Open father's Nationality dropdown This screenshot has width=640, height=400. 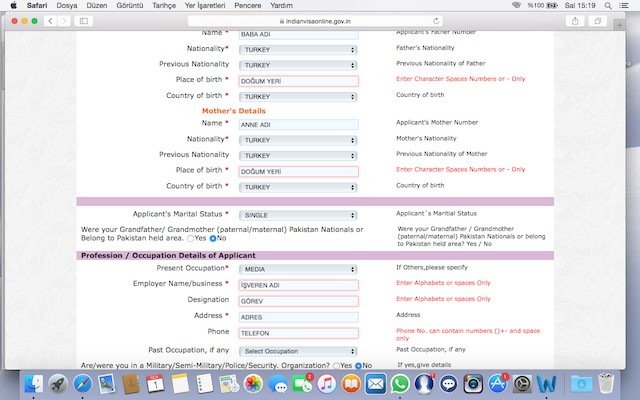[298, 50]
